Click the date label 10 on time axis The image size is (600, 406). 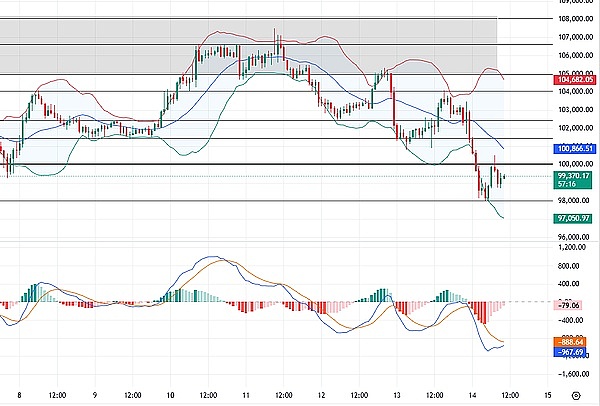(x=170, y=394)
